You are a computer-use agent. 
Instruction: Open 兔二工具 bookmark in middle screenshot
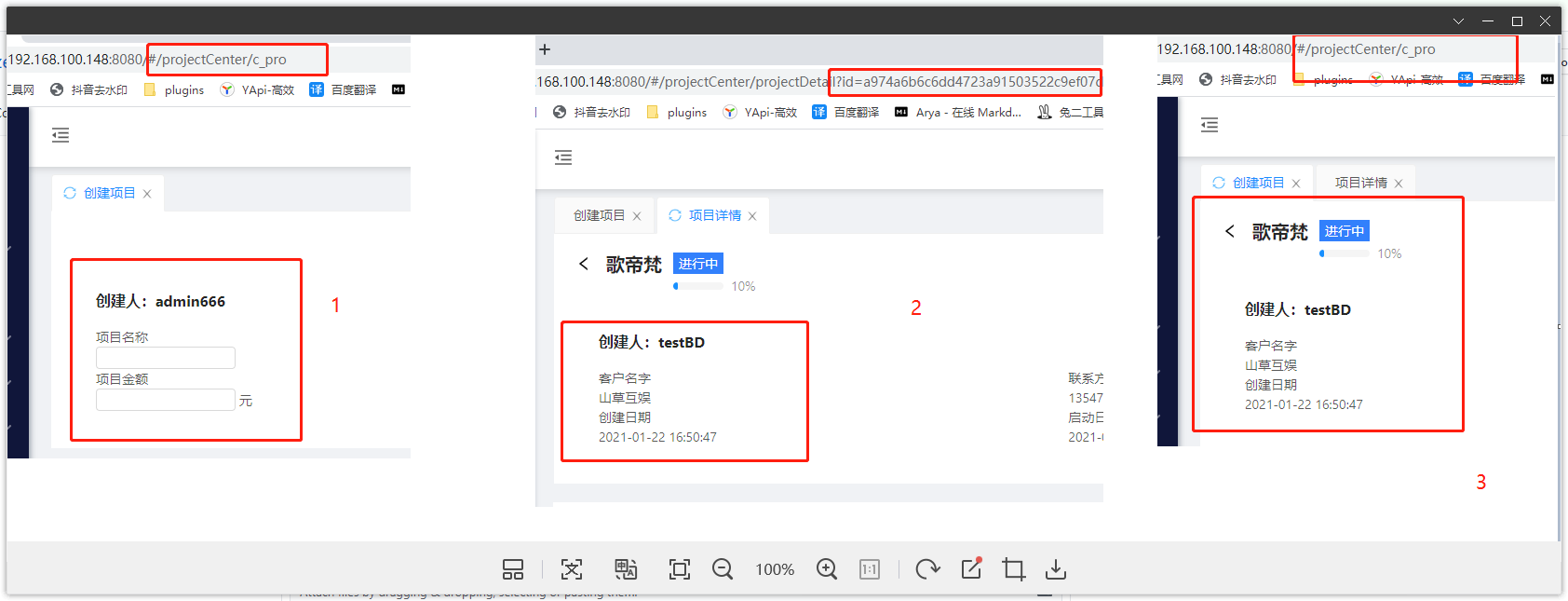(x=1071, y=112)
